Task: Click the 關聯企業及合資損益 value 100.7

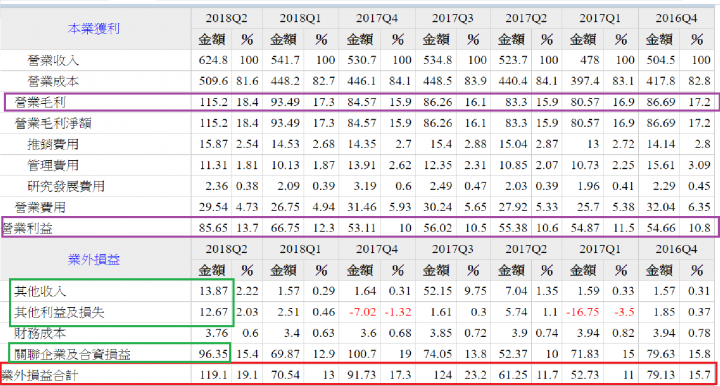Action: pos(362,354)
